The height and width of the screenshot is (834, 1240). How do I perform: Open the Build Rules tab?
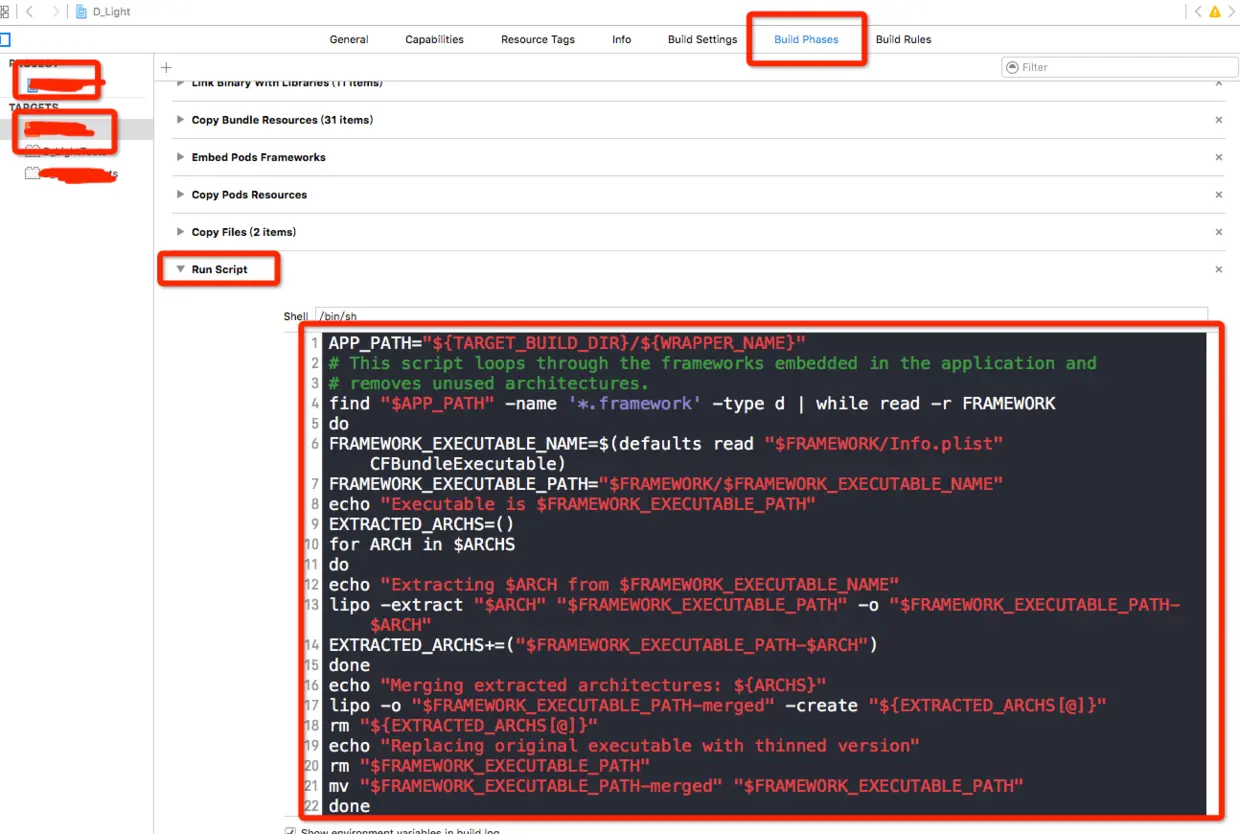pyautogui.click(x=903, y=40)
